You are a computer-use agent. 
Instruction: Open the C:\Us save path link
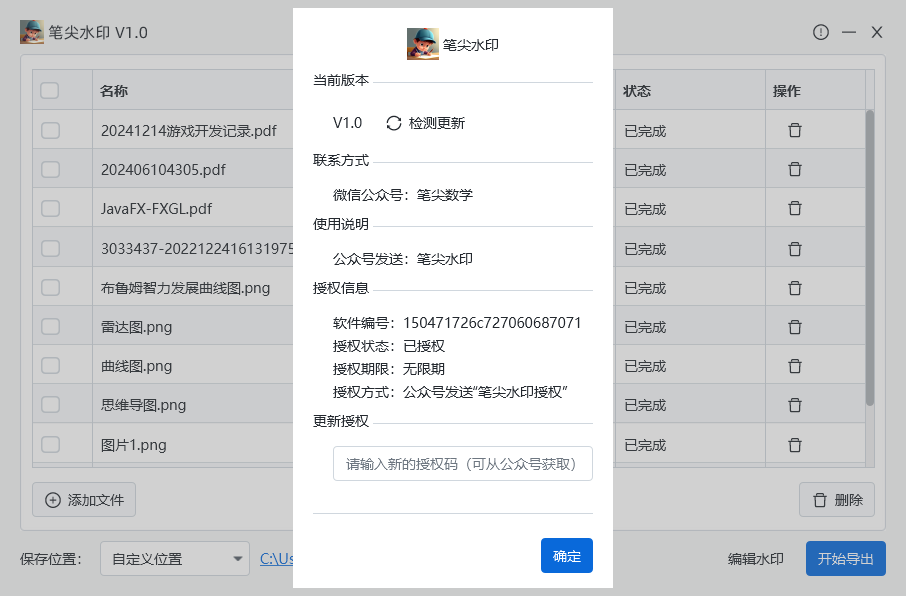point(276,559)
